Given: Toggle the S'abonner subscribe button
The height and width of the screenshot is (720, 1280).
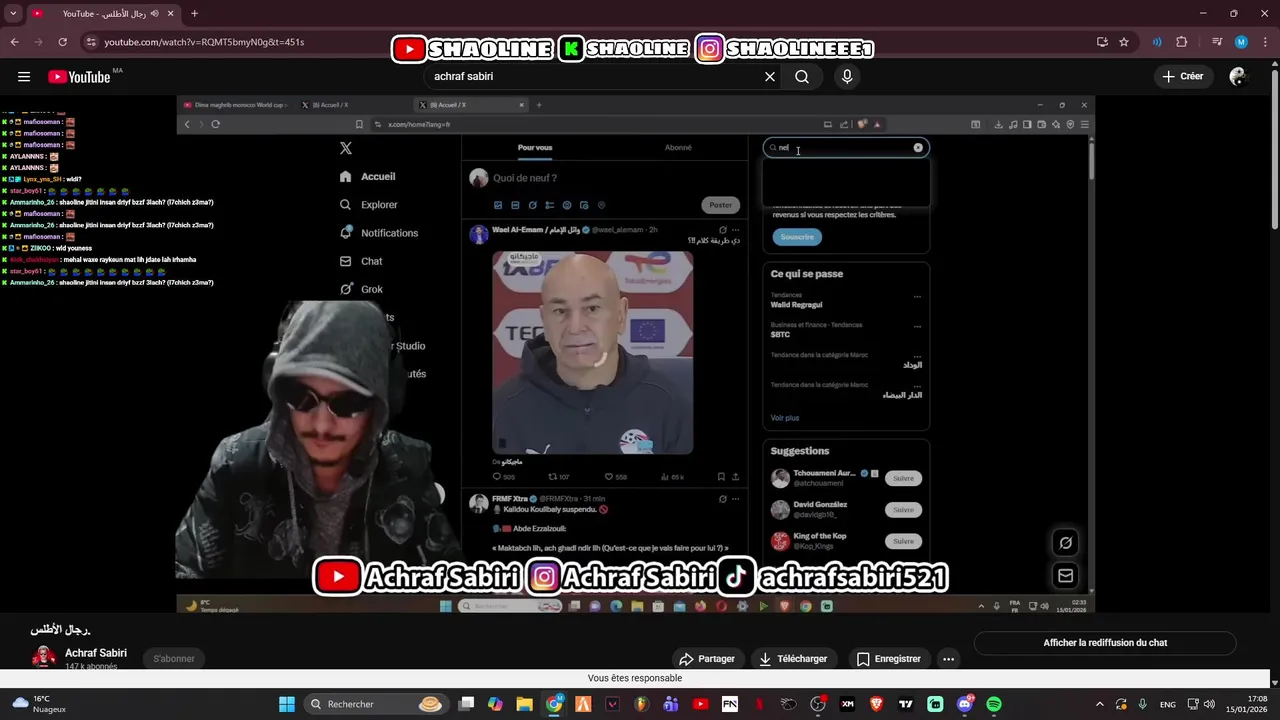Looking at the screenshot, I should pos(174,659).
